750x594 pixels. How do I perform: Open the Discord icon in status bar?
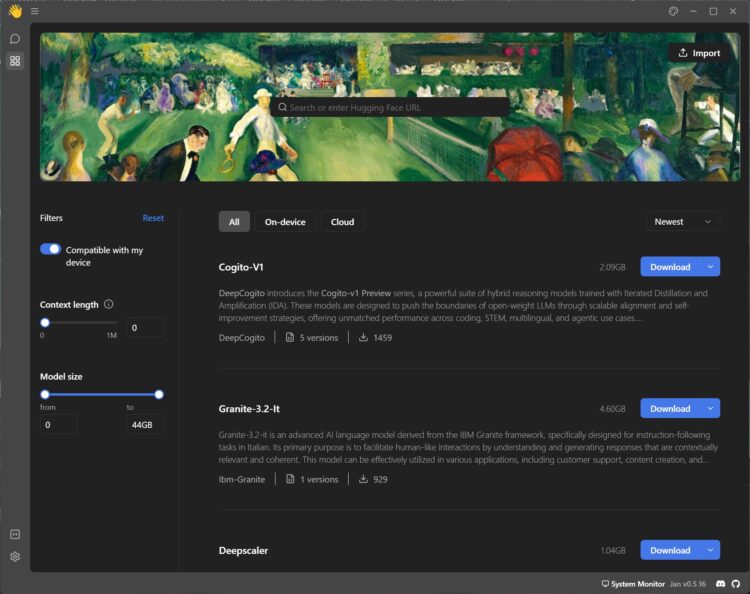click(722, 583)
